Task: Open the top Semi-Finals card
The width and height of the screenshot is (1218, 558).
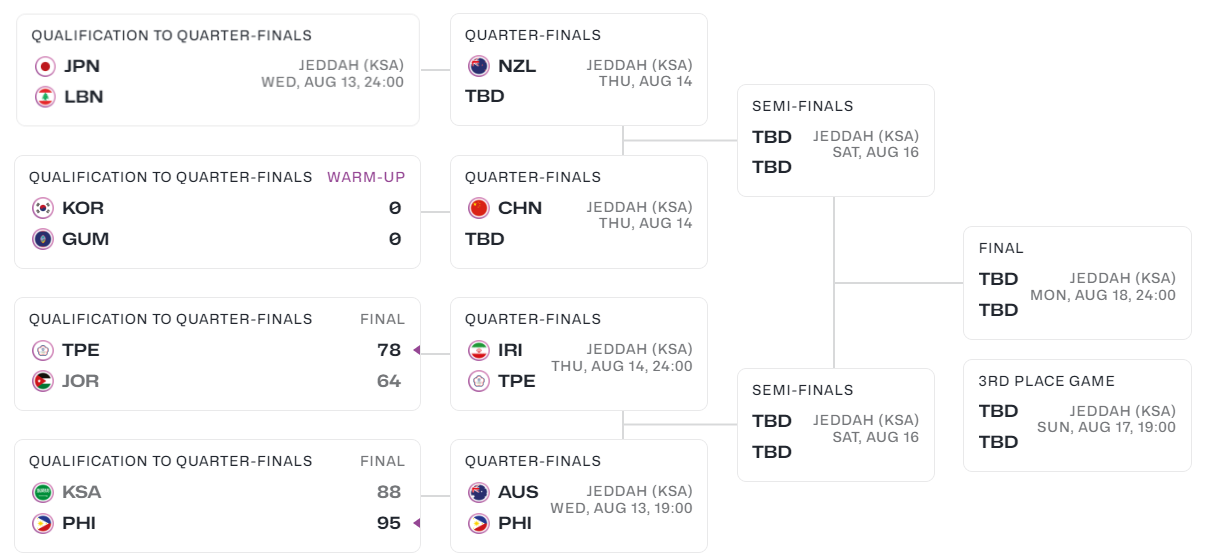Action: (x=835, y=140)
